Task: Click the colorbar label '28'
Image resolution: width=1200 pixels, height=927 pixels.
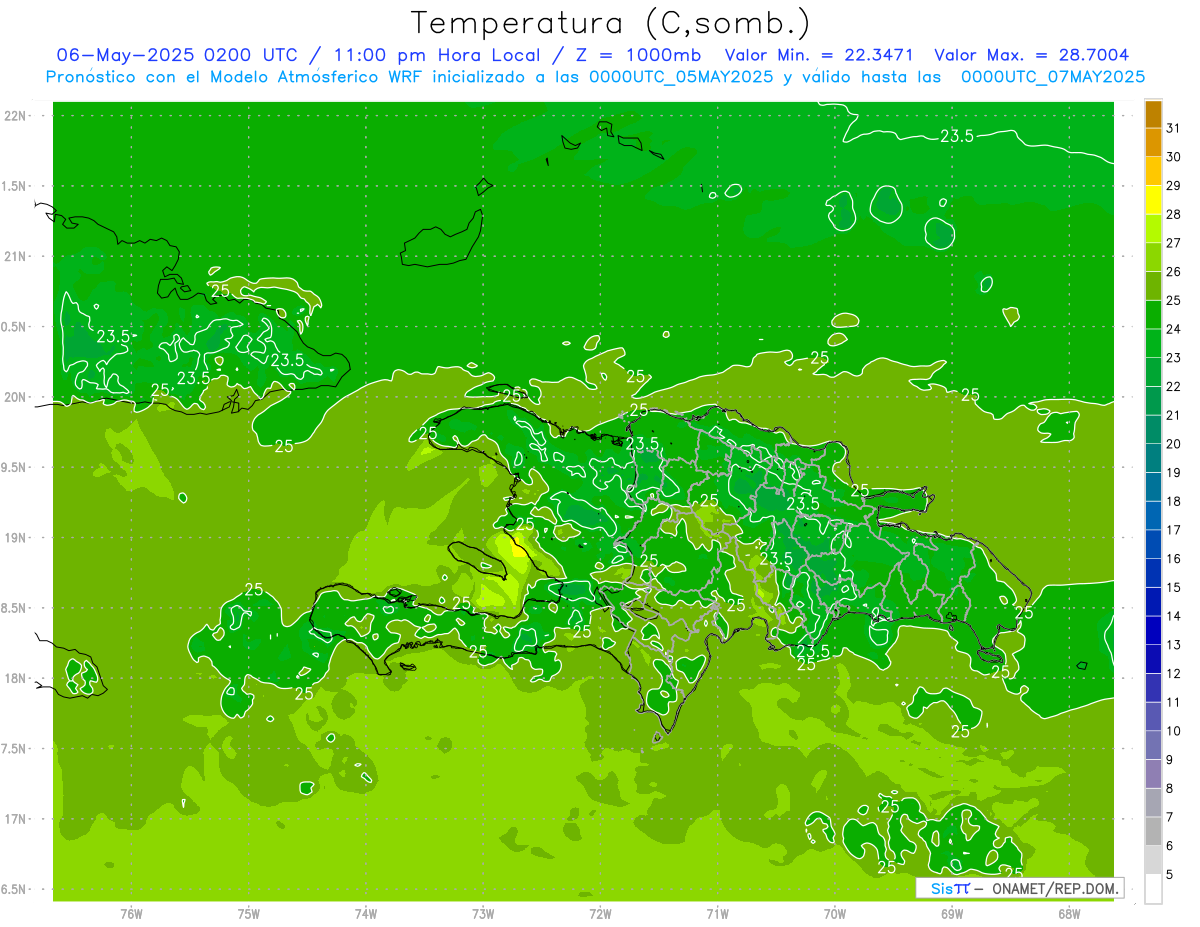Action: [1173, 214]
